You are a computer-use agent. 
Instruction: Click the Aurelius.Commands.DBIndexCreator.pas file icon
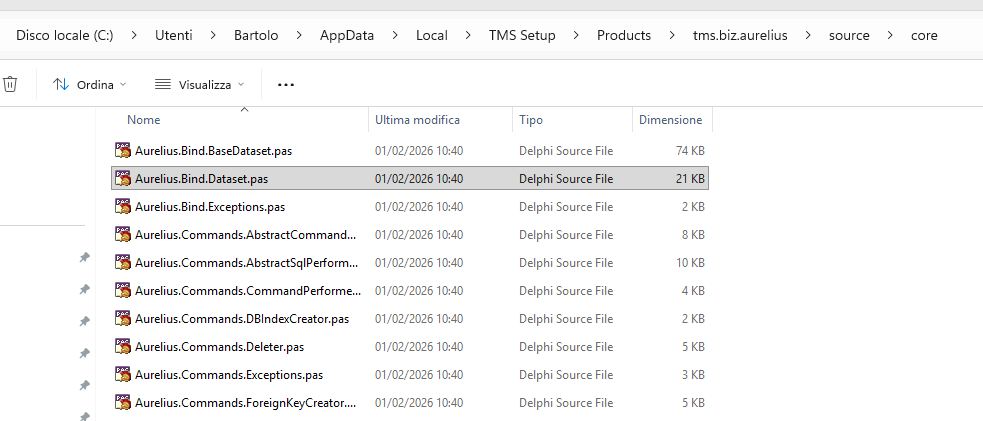tap(123, 319)
